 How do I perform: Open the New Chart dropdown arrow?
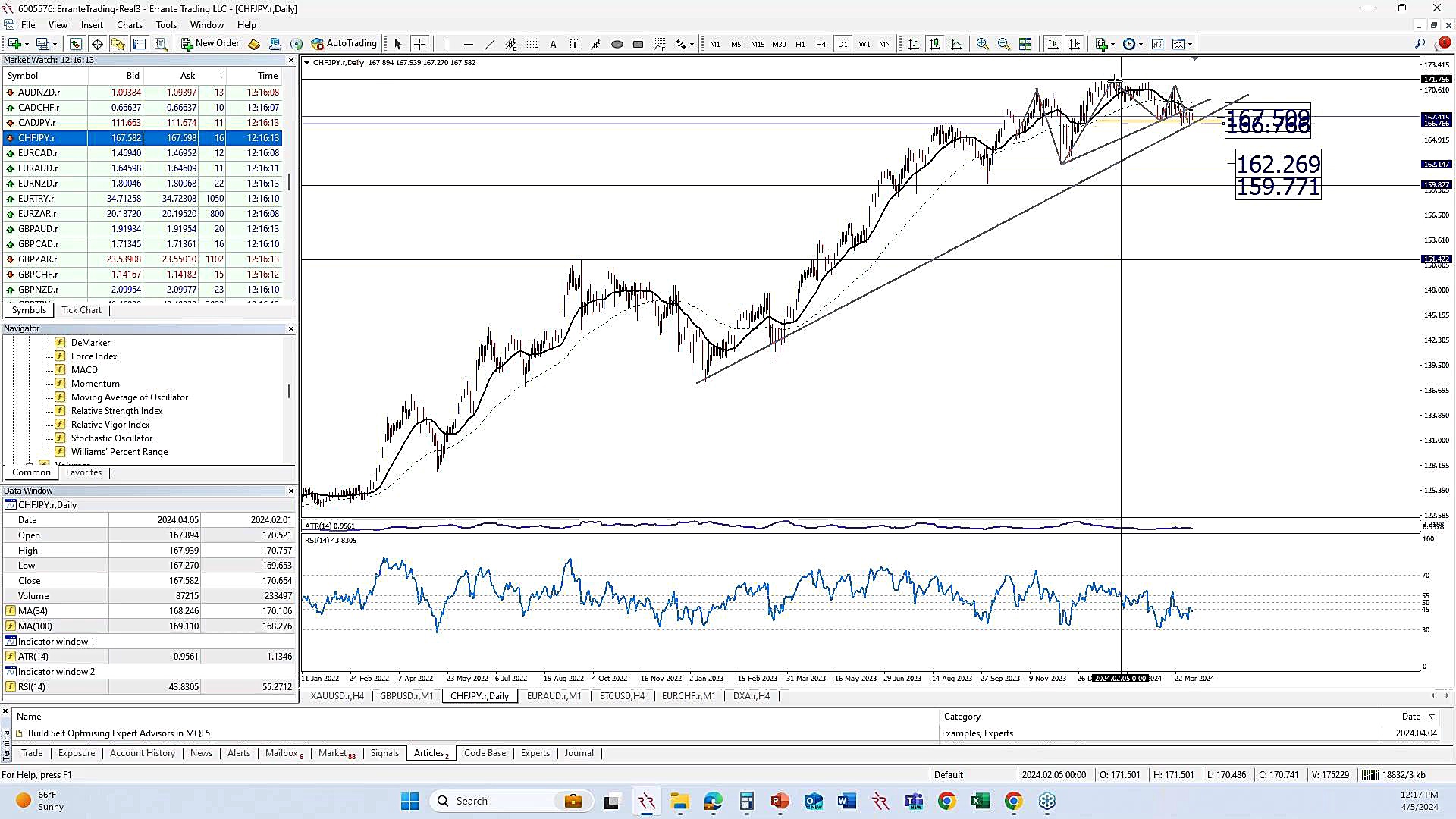click(x=27, y=44)
